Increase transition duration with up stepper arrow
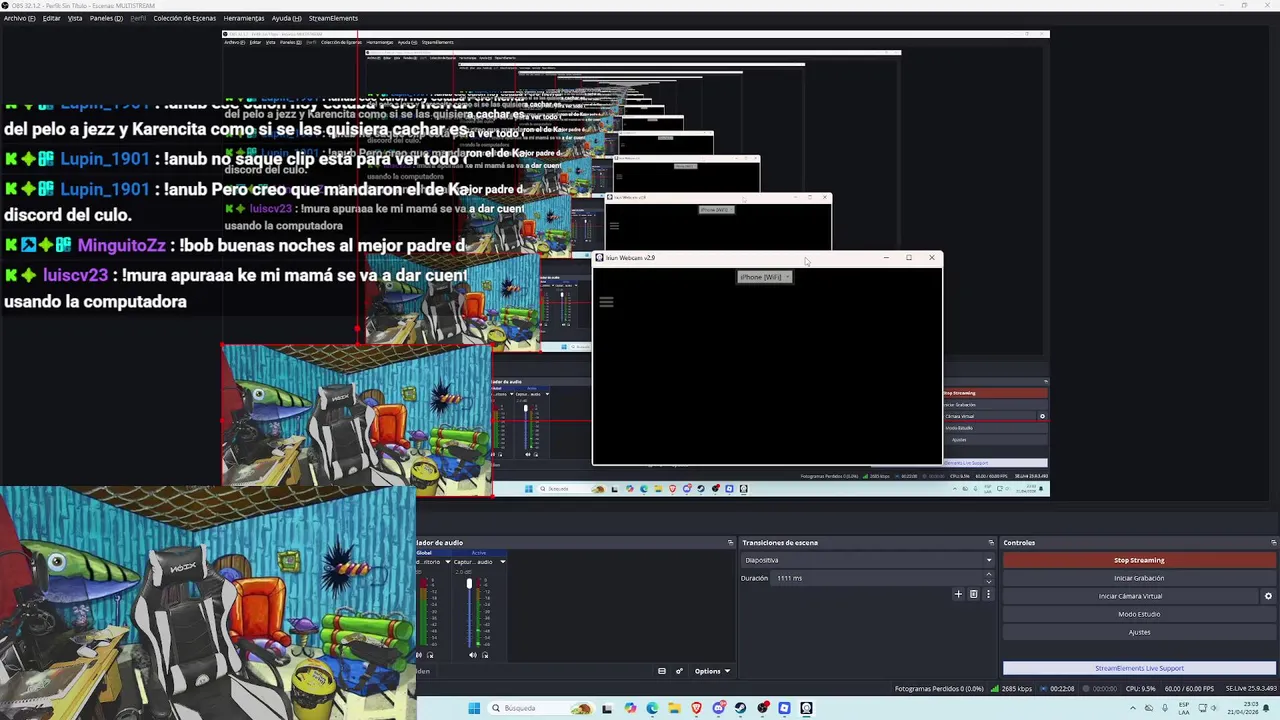Viewport: 1280px width, 720px height. (989, 575)
